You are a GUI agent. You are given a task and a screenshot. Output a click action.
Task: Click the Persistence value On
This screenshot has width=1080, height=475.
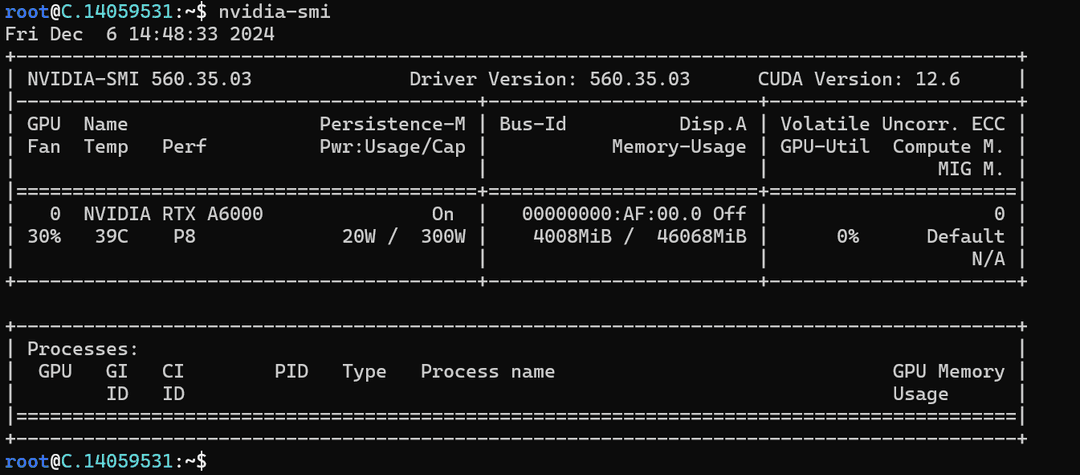click(443, 214)
